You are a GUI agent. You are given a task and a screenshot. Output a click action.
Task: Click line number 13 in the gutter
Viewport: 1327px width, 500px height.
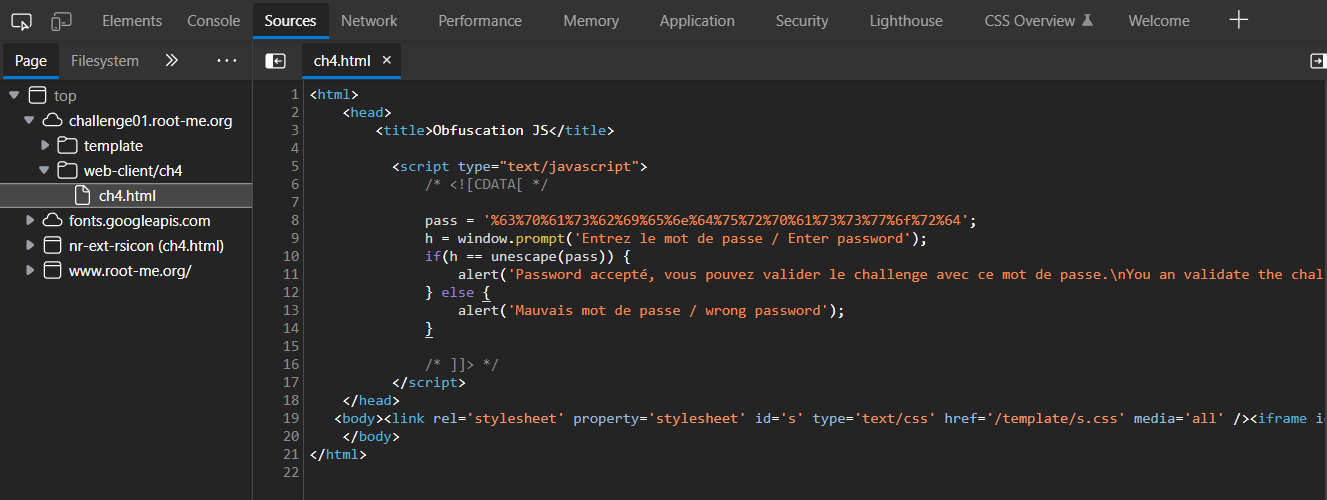(x=291, y=310)
